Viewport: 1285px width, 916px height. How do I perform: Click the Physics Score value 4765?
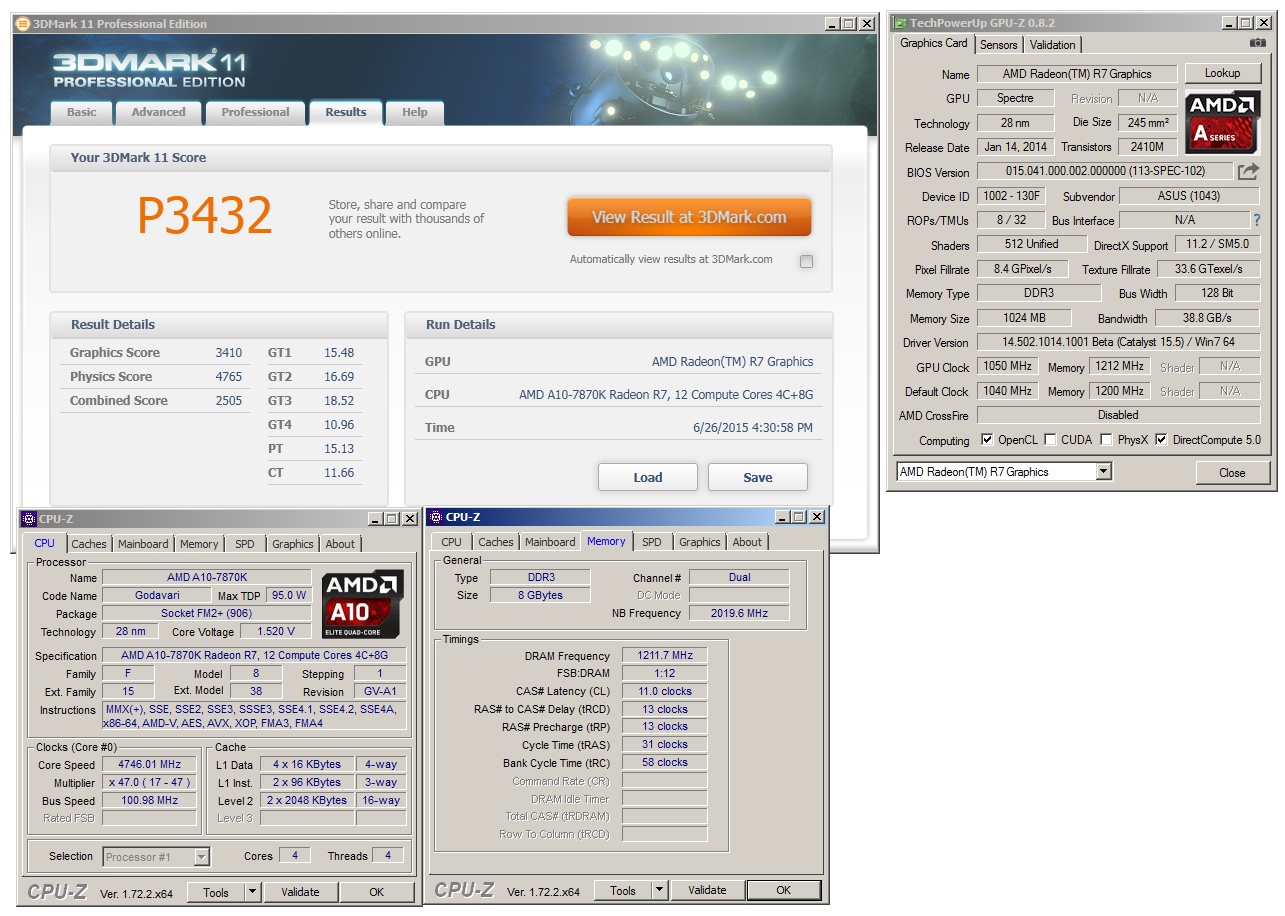(x=229, y=377)
